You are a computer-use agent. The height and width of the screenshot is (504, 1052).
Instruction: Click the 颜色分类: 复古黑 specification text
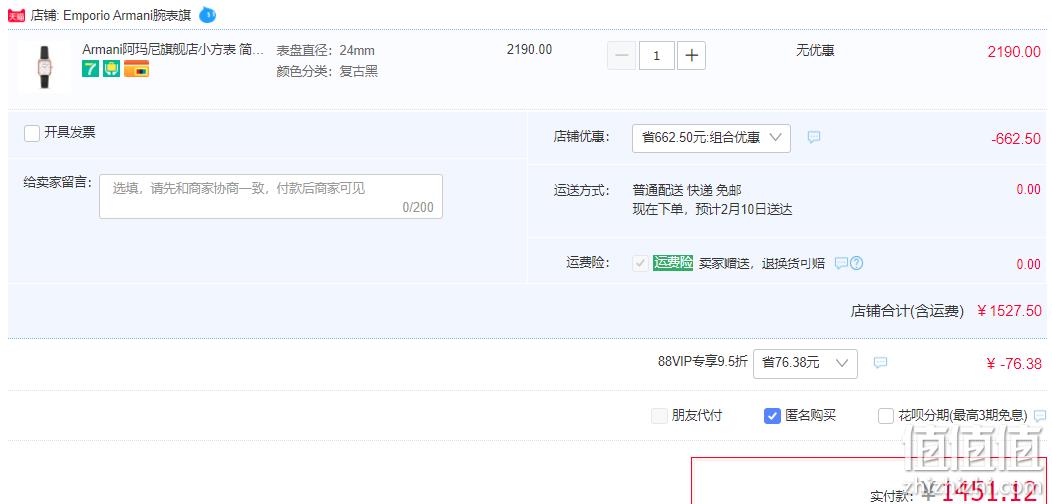[x=327, y=71]
